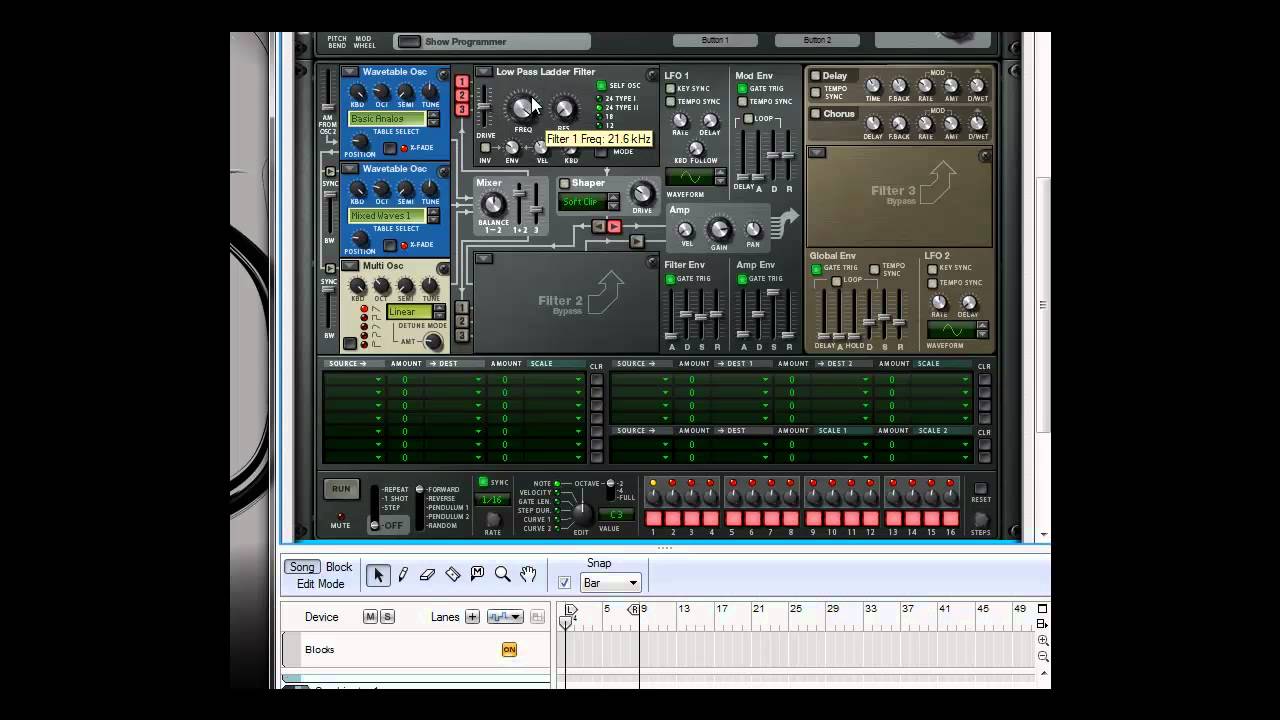The width and height of the screenshot is (1280, 720).
Task: Enable the Chorus effect
Action: [816, 114]
